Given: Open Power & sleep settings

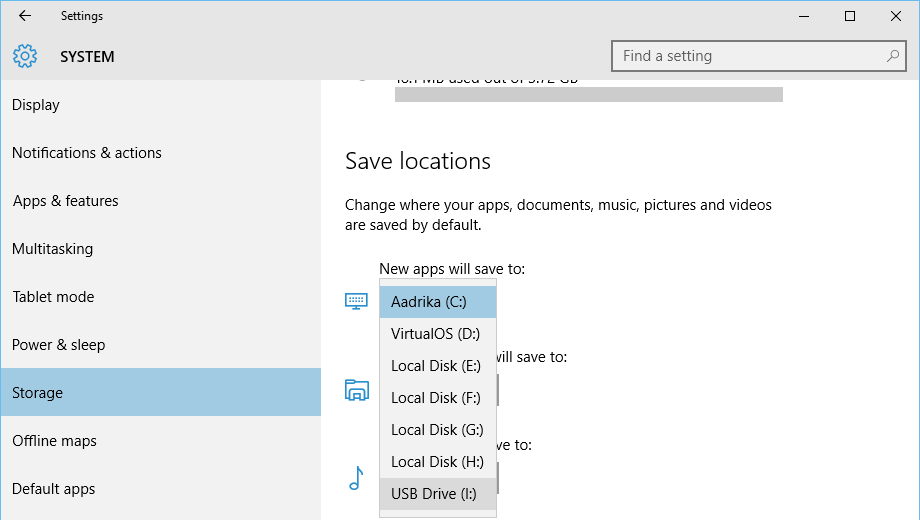Looking at the screenshot, I should coord(161,345).
